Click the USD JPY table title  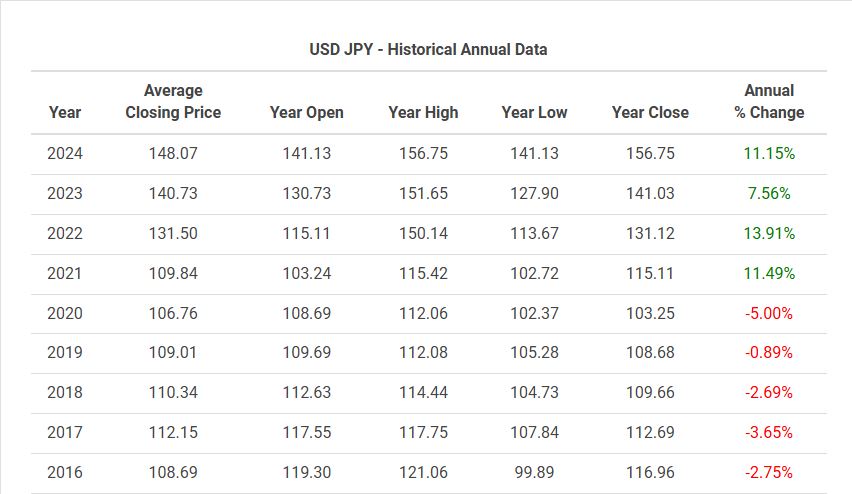coord(428,49)
